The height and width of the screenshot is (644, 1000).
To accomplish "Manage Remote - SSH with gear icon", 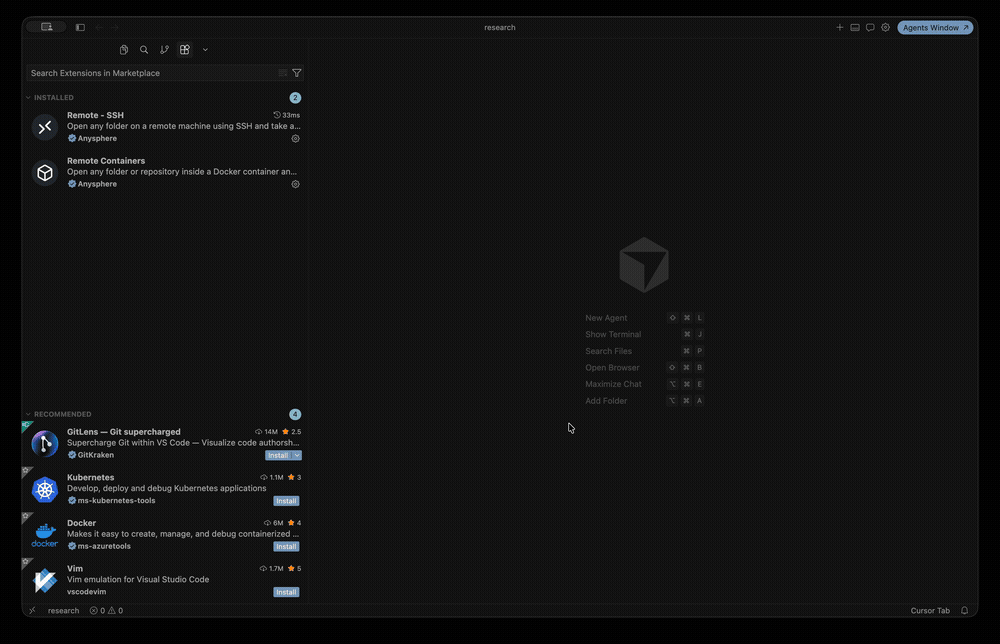I will pos(295,138).
